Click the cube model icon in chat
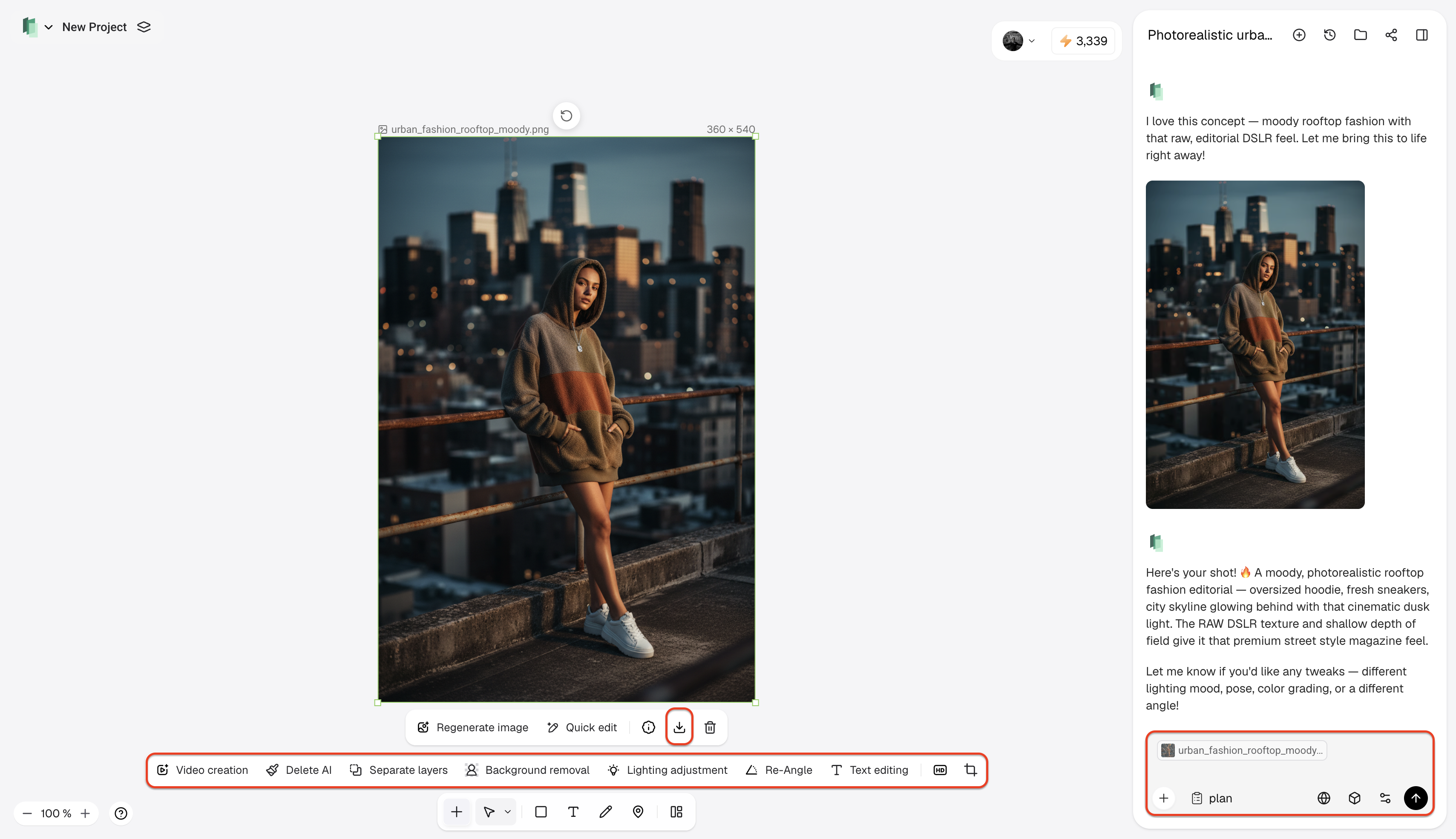The height and width of the screenshot is (839, 1456). [1355, 798]
